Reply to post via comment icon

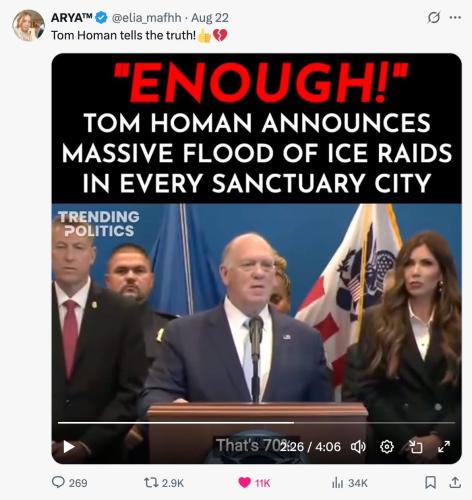[x=58, y=482]
